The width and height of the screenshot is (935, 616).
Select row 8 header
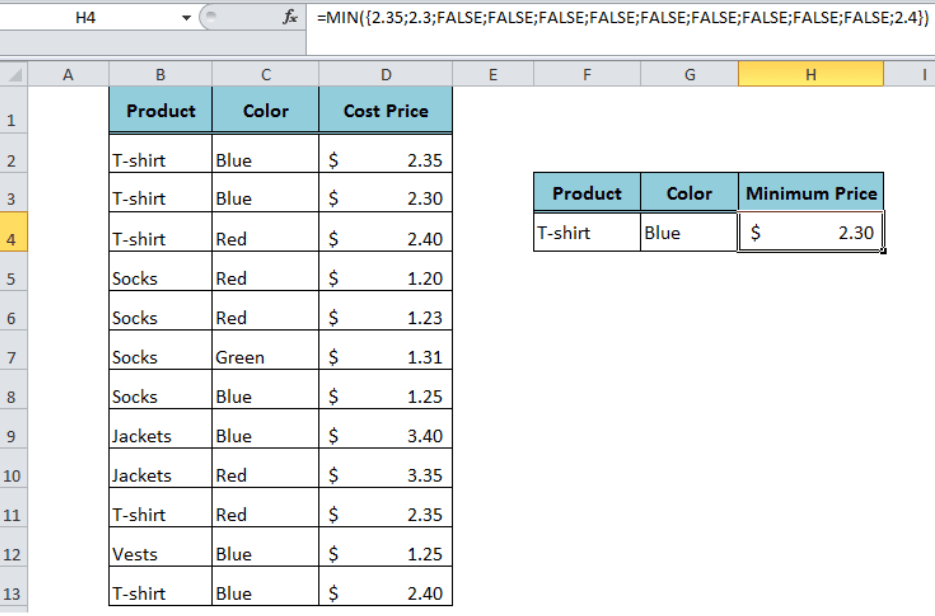tap(13, 389)
